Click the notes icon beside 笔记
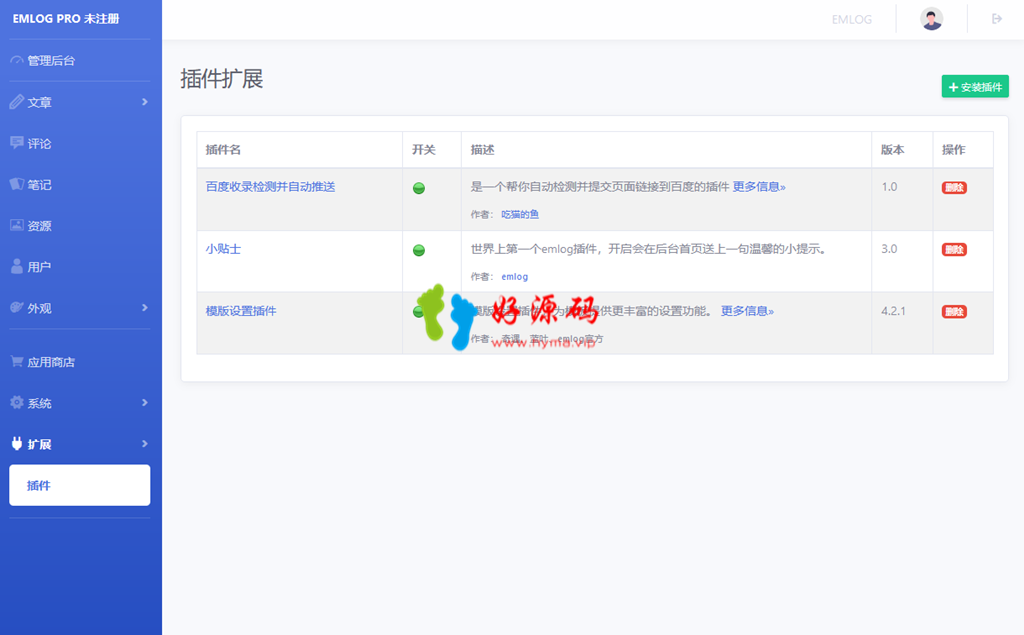 16,184
